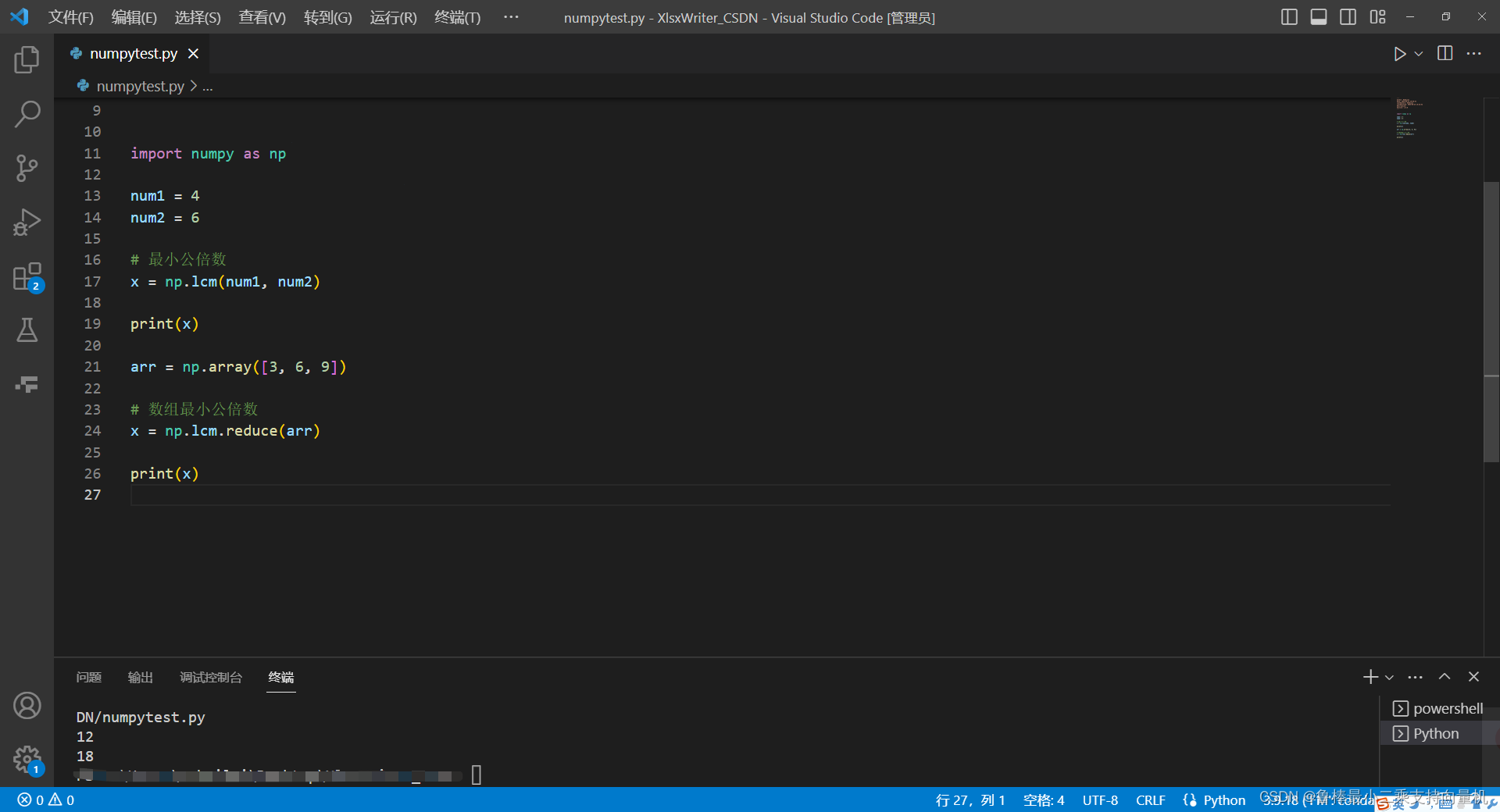
Task: Select the powershell terminal instance
Action: (1438, 708)
